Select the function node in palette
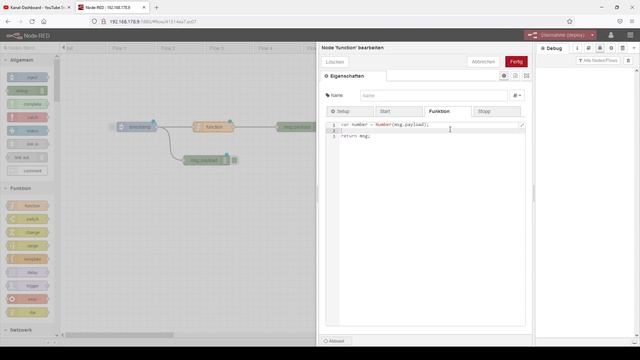The height and width of the screenshot is (360, 640). click(28, 206)
